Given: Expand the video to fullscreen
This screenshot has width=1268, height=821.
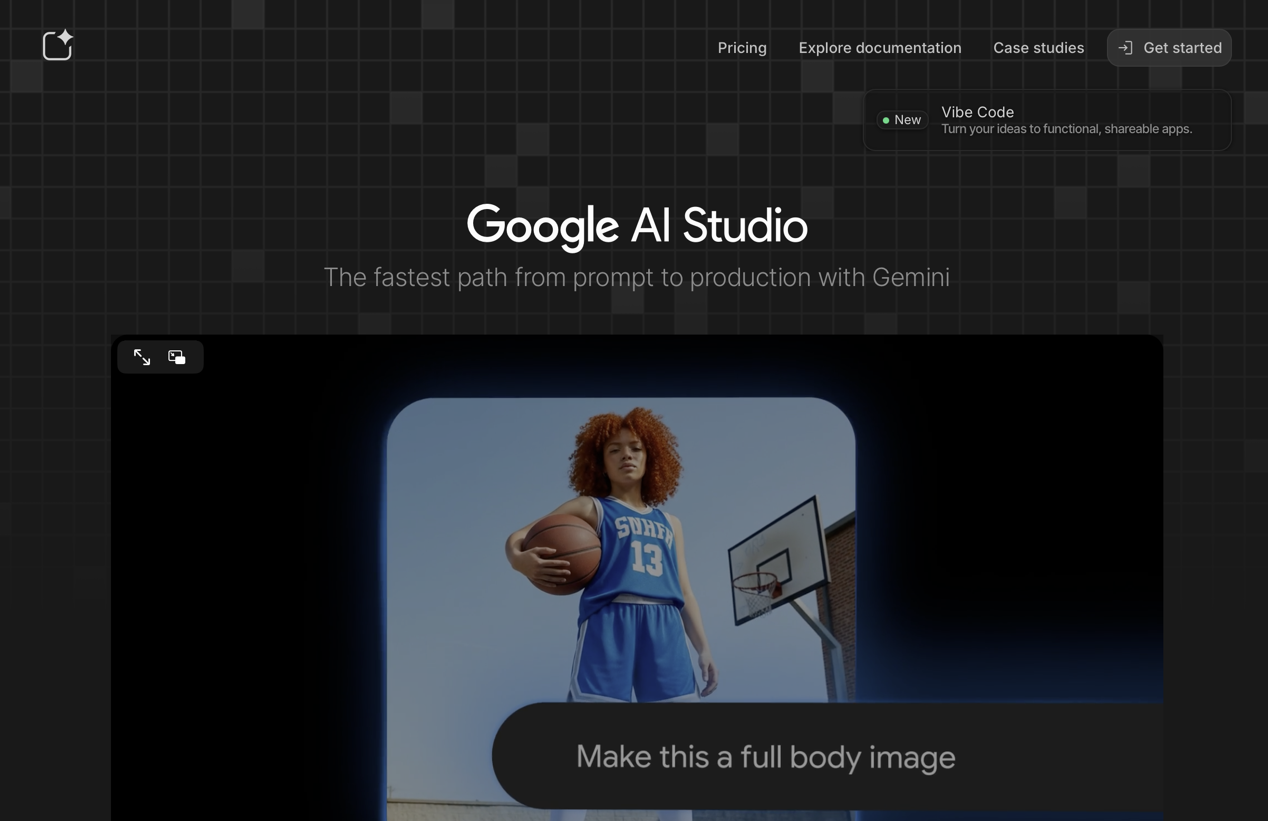Looking at the screenshot, I should click(x=142, y=357).
